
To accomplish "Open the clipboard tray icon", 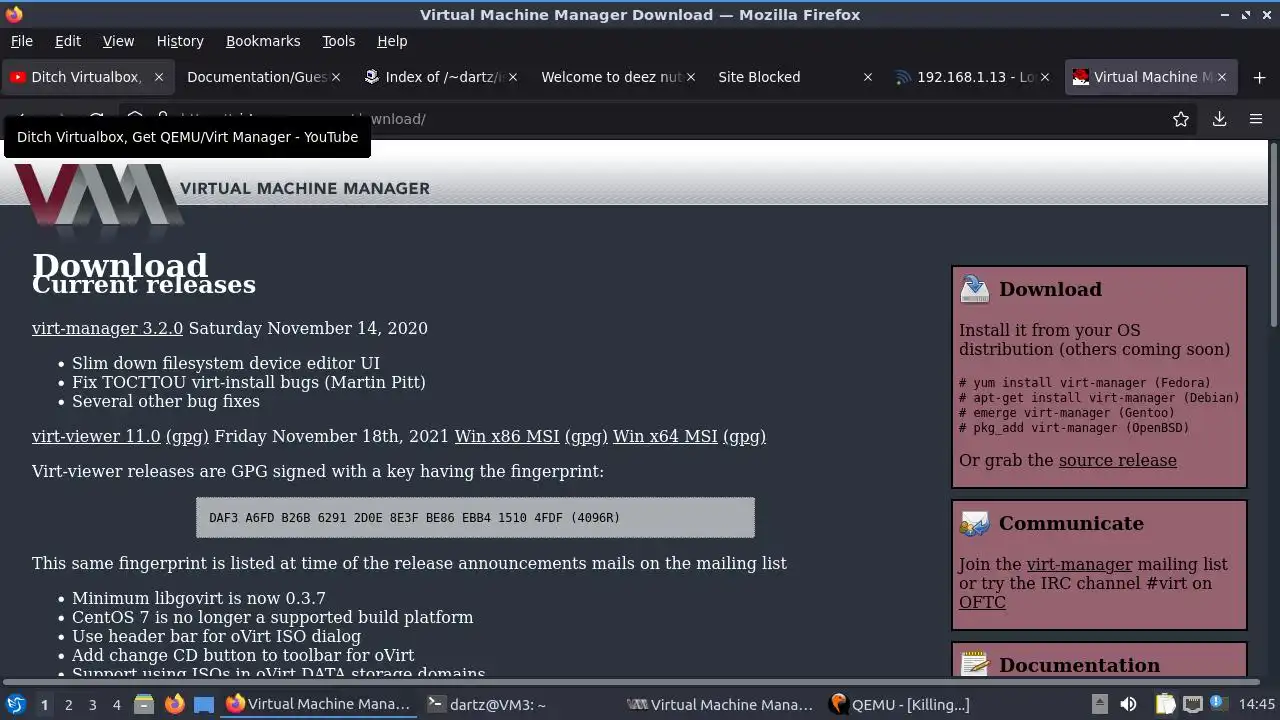I will tap(1166, 704).
